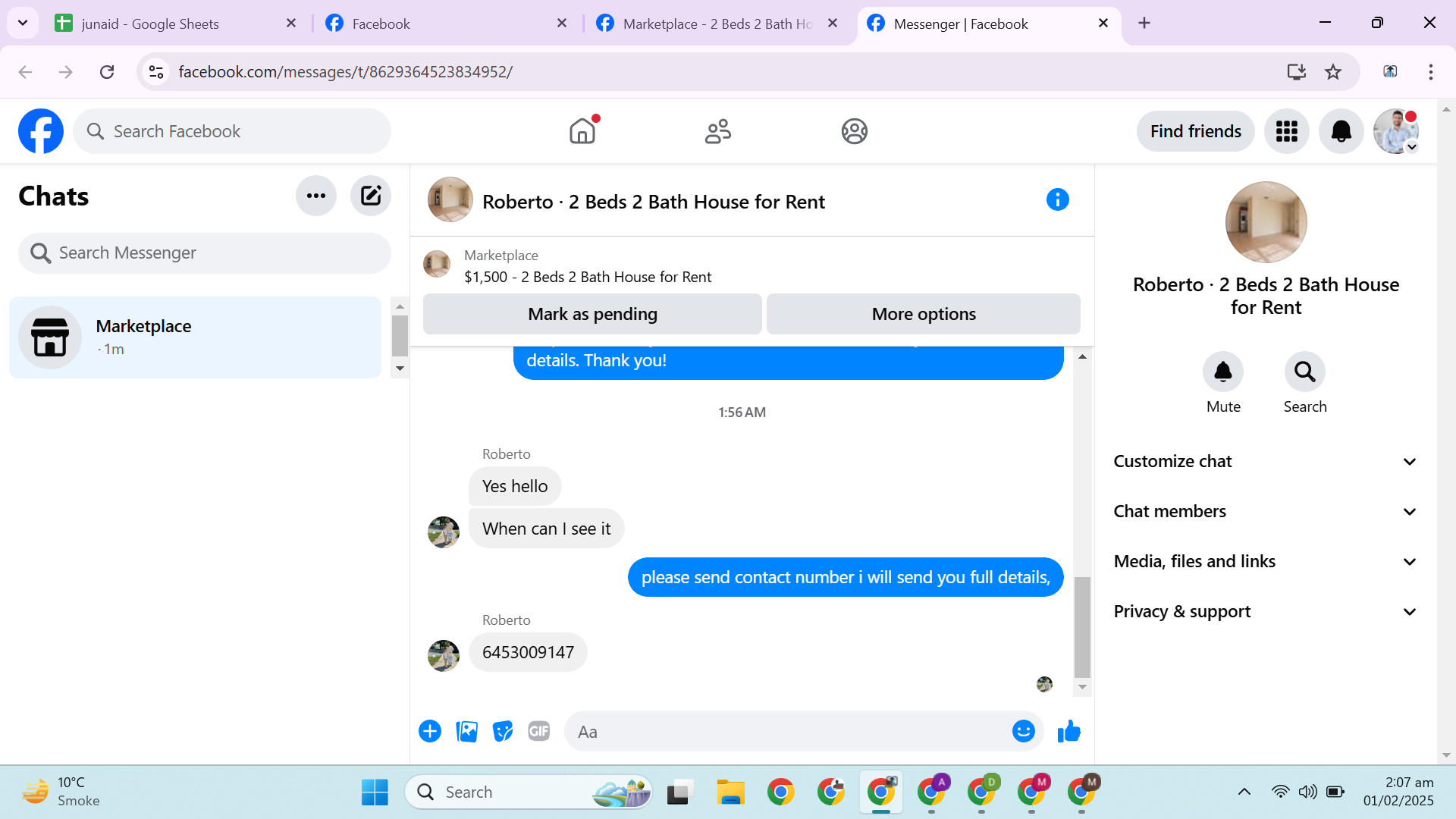Click the listing thumbnail in chat header
Viewport: 1456px width, 819px height.
click(450, 199)
